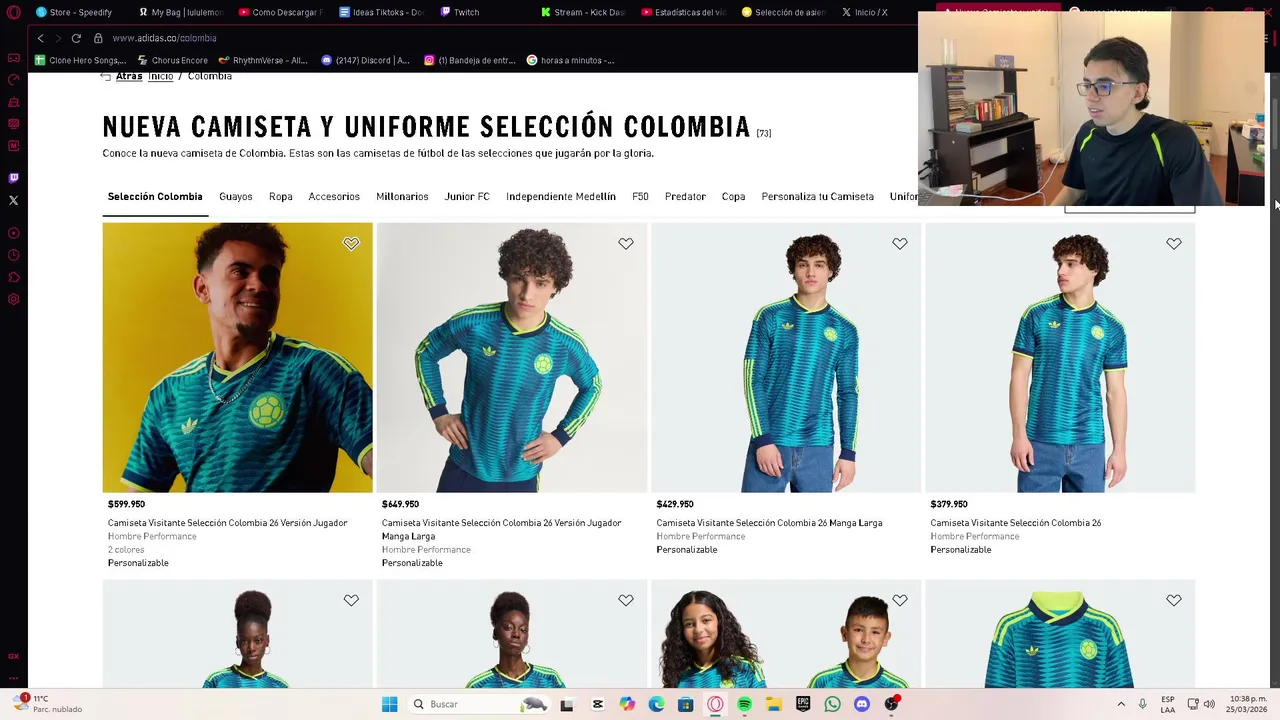Open Camiseta Visitante Selección Colombia 26 Manga Larga

tap(769, 523)
